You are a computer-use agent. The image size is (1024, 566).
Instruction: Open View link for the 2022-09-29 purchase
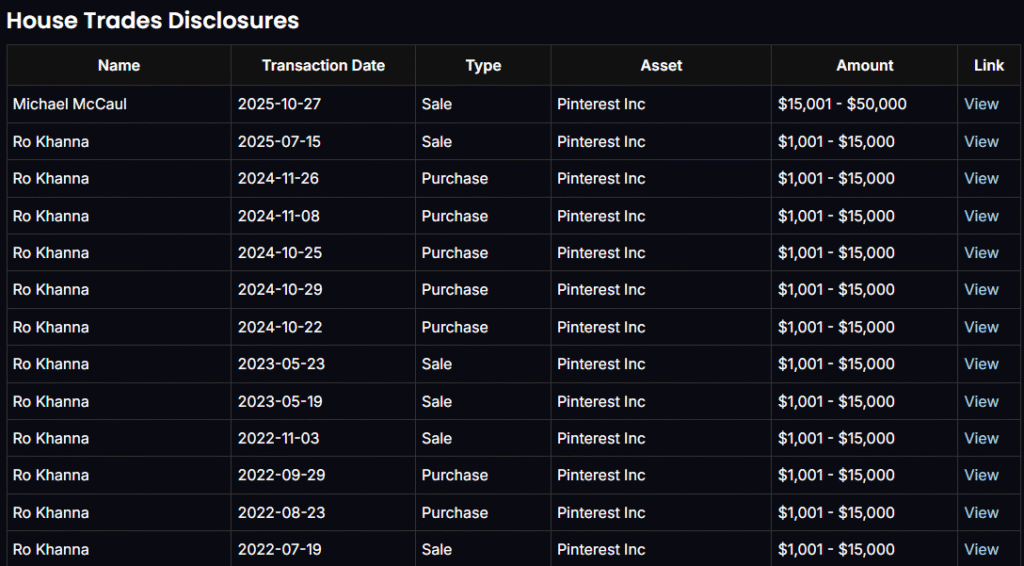981,475
